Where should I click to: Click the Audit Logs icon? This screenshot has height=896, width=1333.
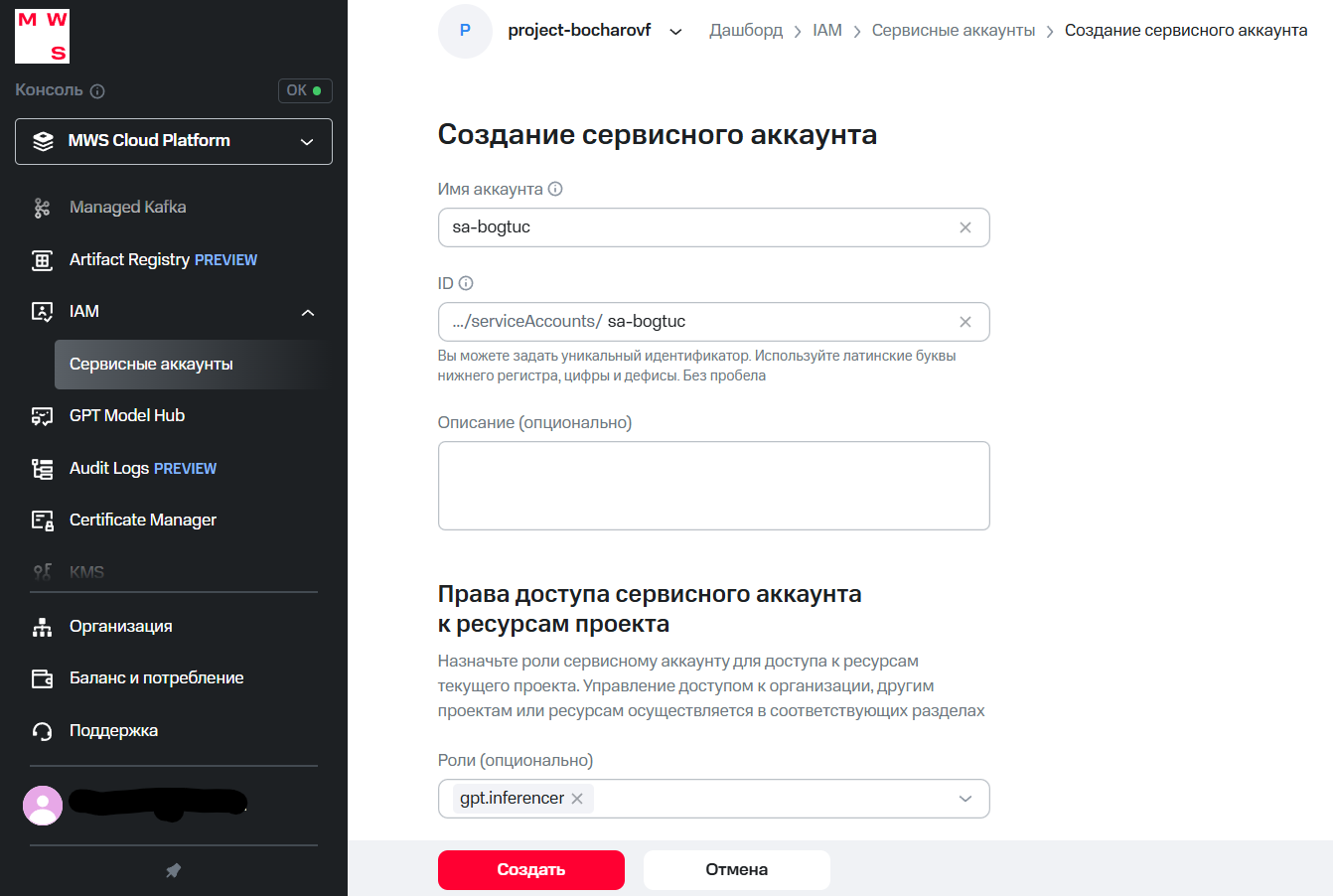click(42, 469)
